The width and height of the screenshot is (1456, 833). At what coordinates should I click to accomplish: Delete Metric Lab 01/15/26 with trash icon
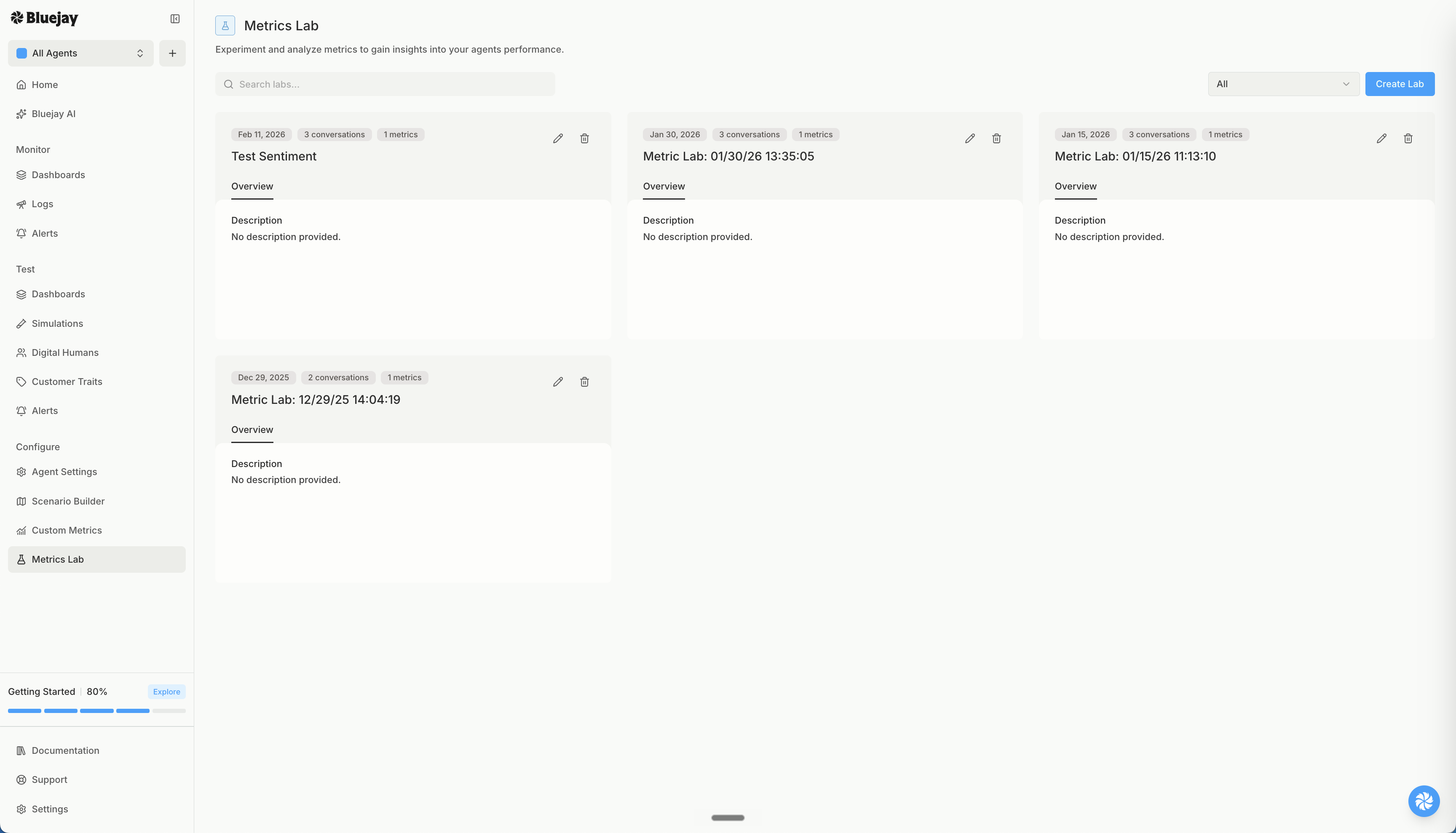[1408, 139]
